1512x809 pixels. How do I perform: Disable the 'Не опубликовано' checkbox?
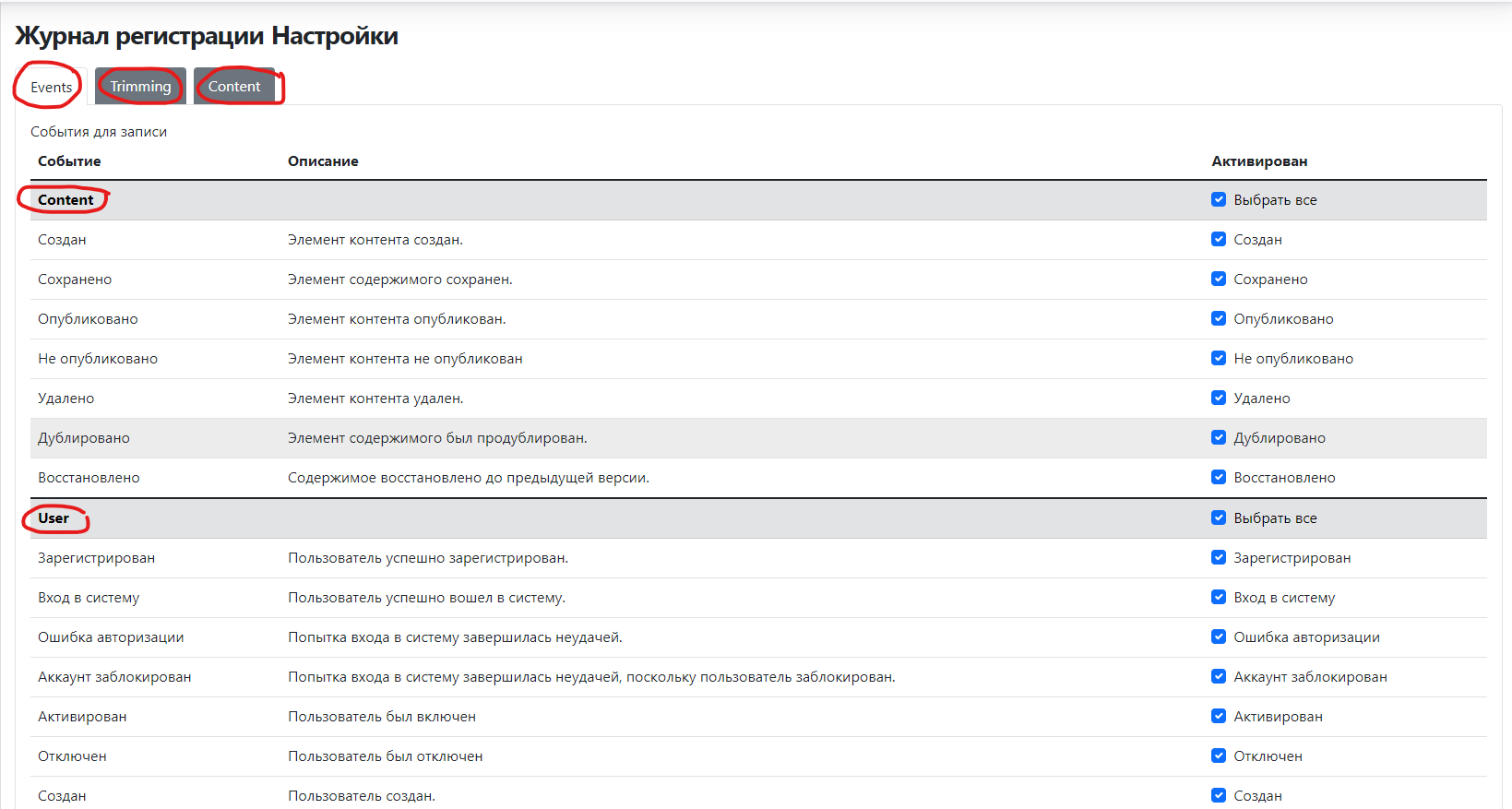point(1219,359)
